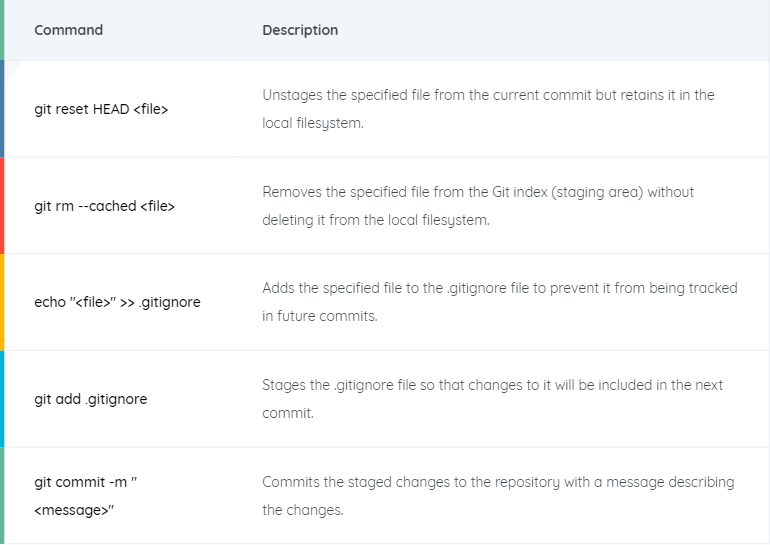Image resolution: width=770 pixels, height=545 pixels.
Task: Select the git add .gitignore command
Action: point(91,399)
